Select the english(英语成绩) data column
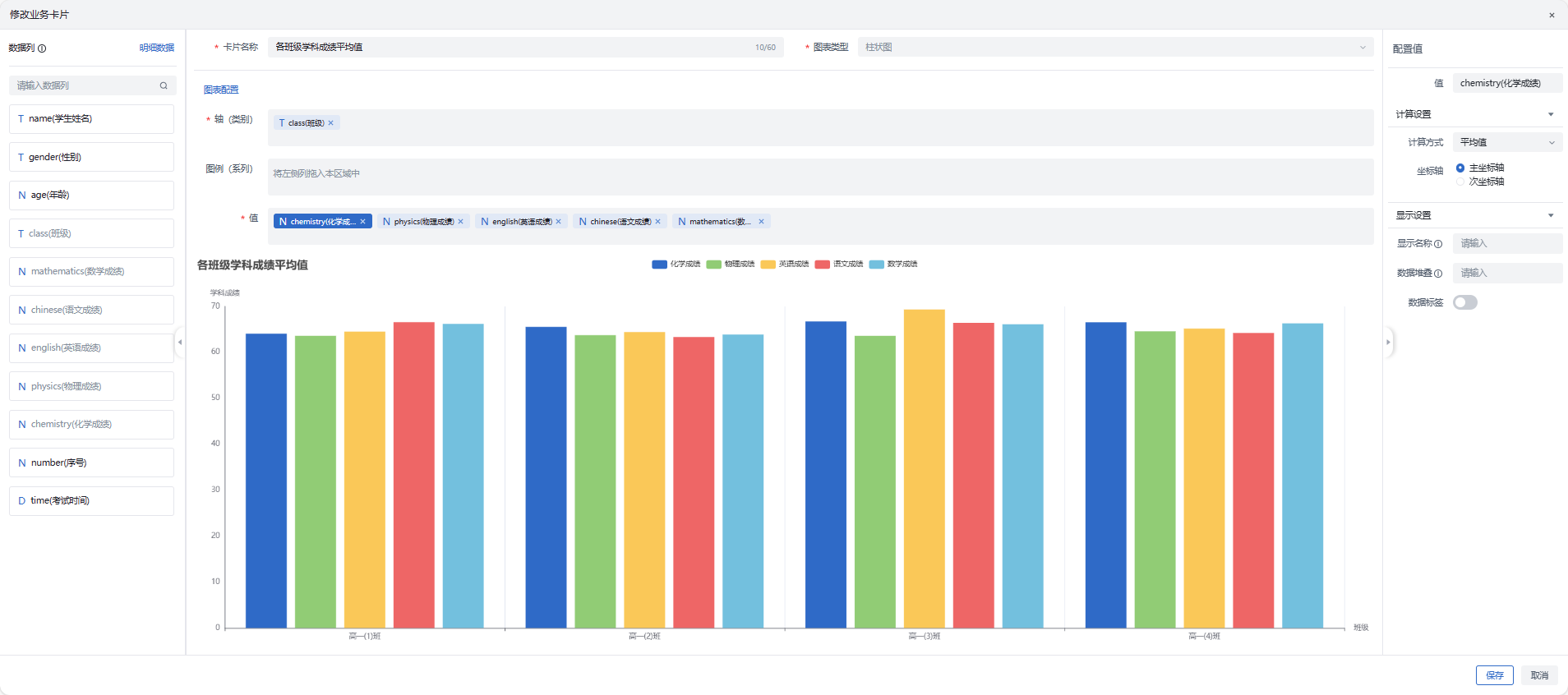1568x695 pixels. coord(91,347)
